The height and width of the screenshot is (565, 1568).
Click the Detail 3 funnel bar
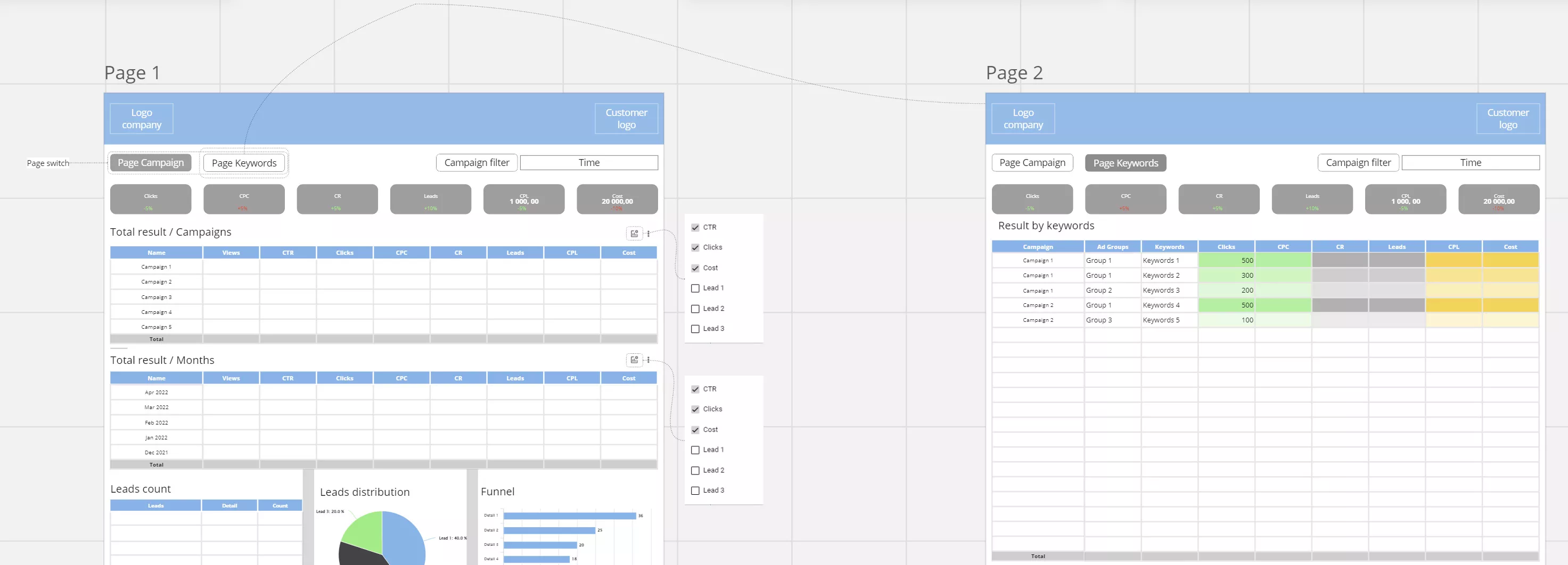point(540,545)
